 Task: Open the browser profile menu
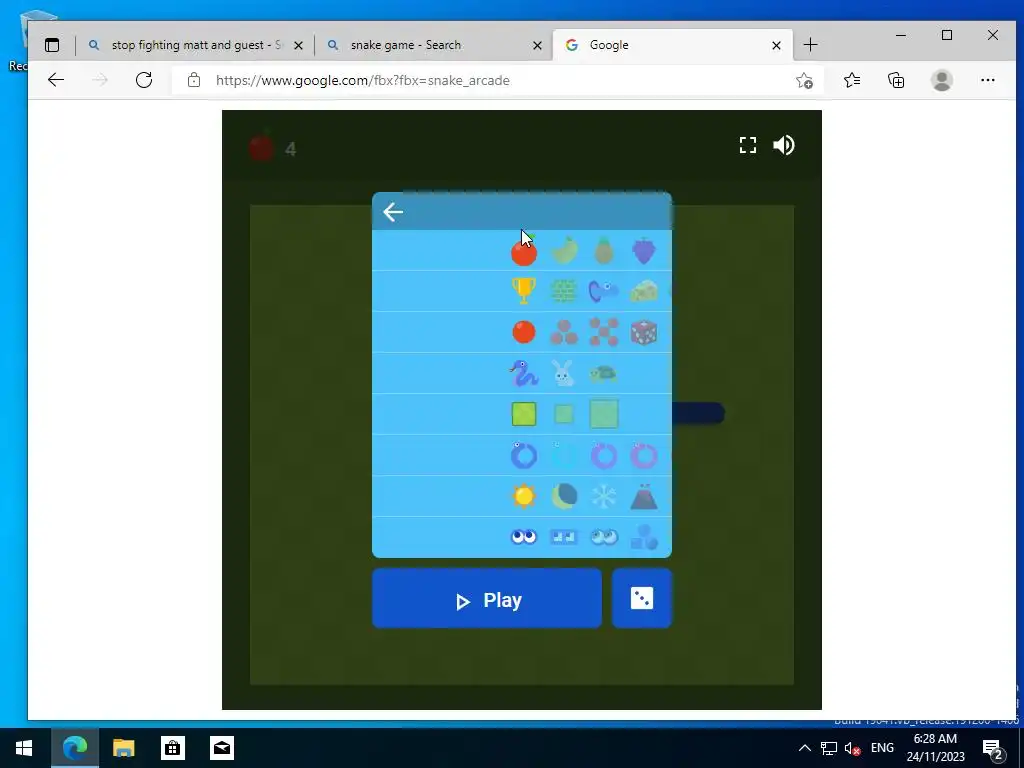pos(942,80)
